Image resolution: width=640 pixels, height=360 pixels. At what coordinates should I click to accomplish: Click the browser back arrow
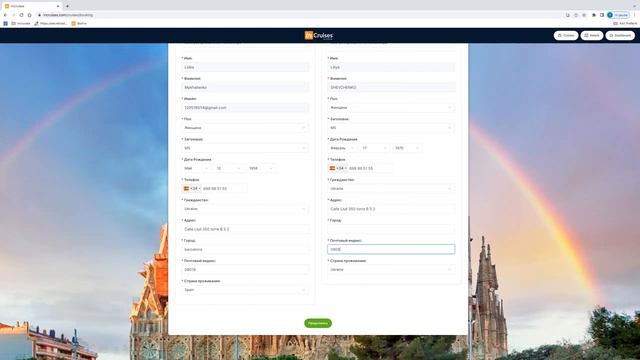pyautogui.click(x=5, y=15)
